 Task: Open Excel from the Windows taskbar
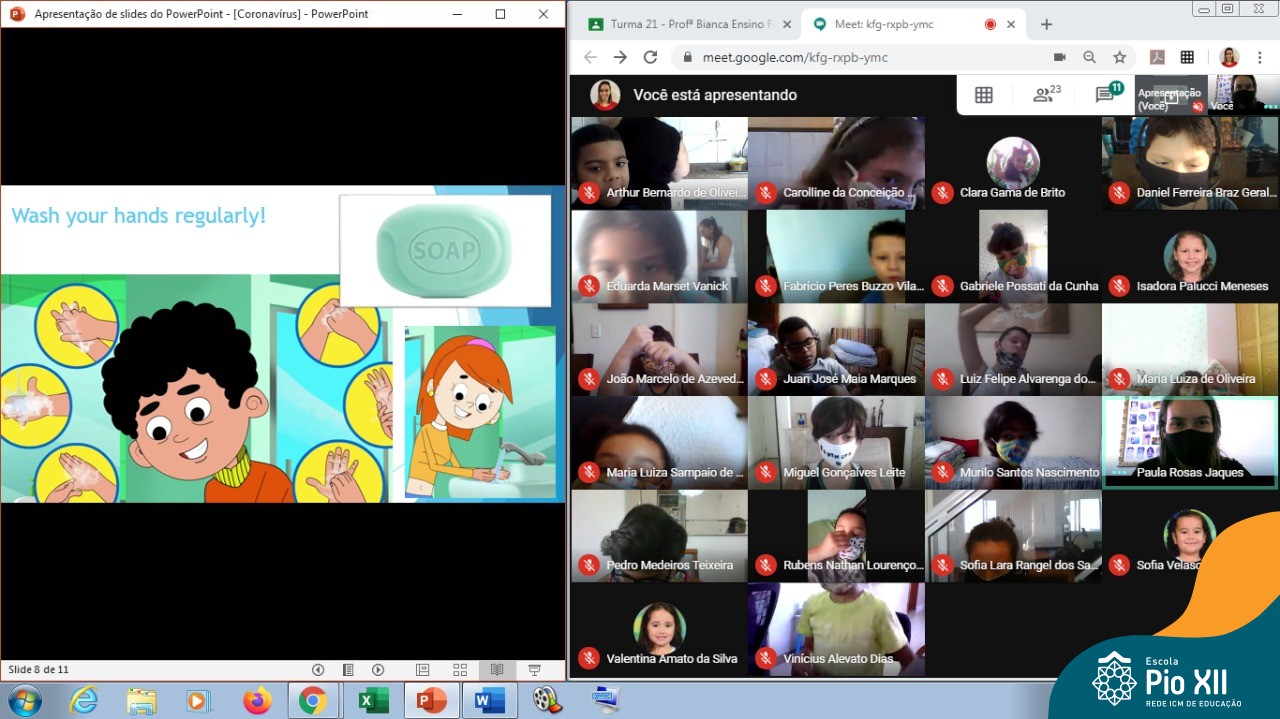[x=372, y=701]
